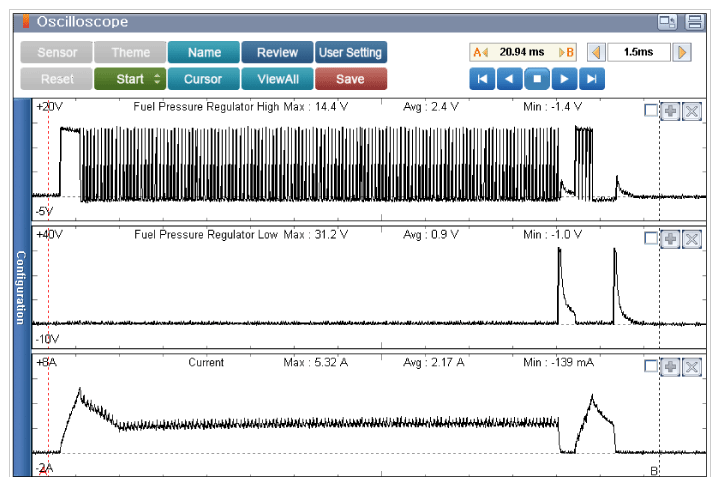Increase the time base with right arrow

[x=683, y=52]
